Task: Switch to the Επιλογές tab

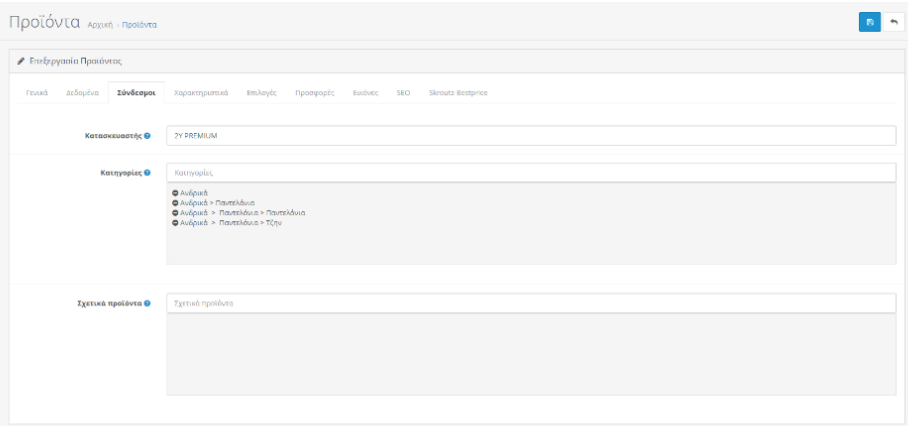Action: 262,93
